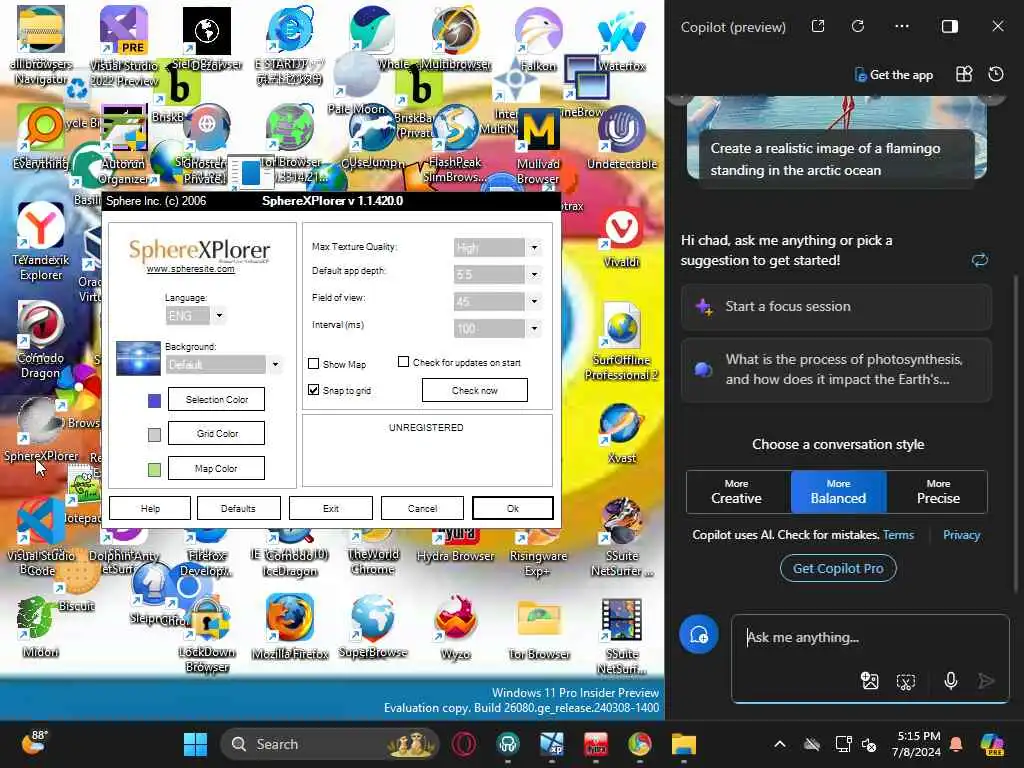Click the gray grid color swatch
This screenshot has width=1024, height=768.
click(154, 435)
